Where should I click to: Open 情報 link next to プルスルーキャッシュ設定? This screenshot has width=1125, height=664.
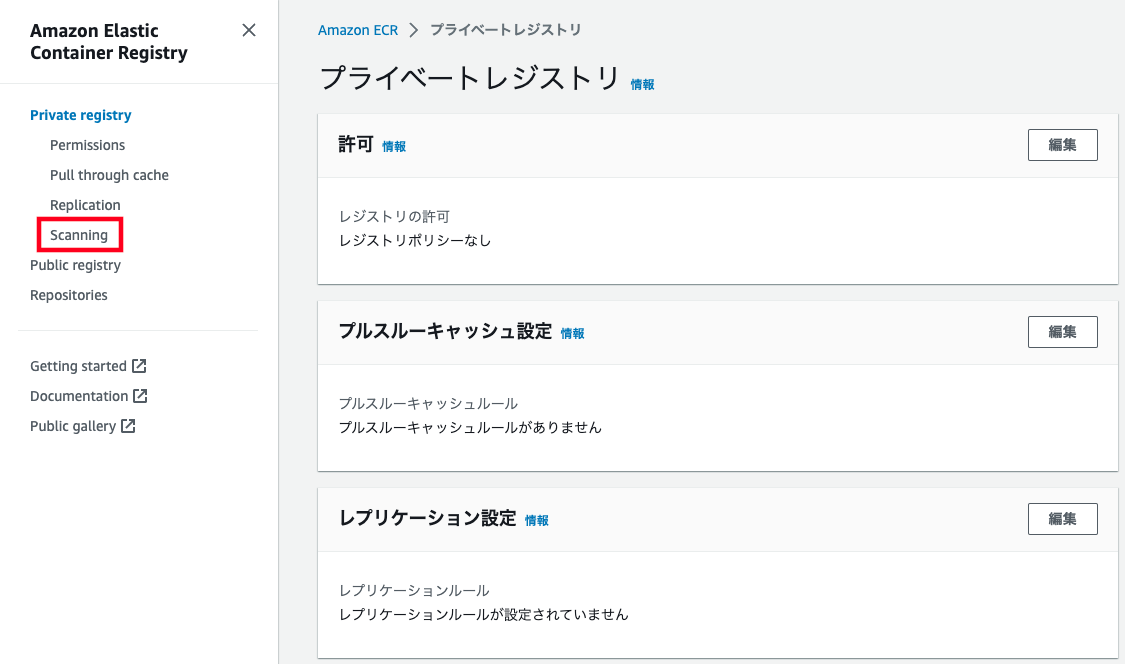572,334
